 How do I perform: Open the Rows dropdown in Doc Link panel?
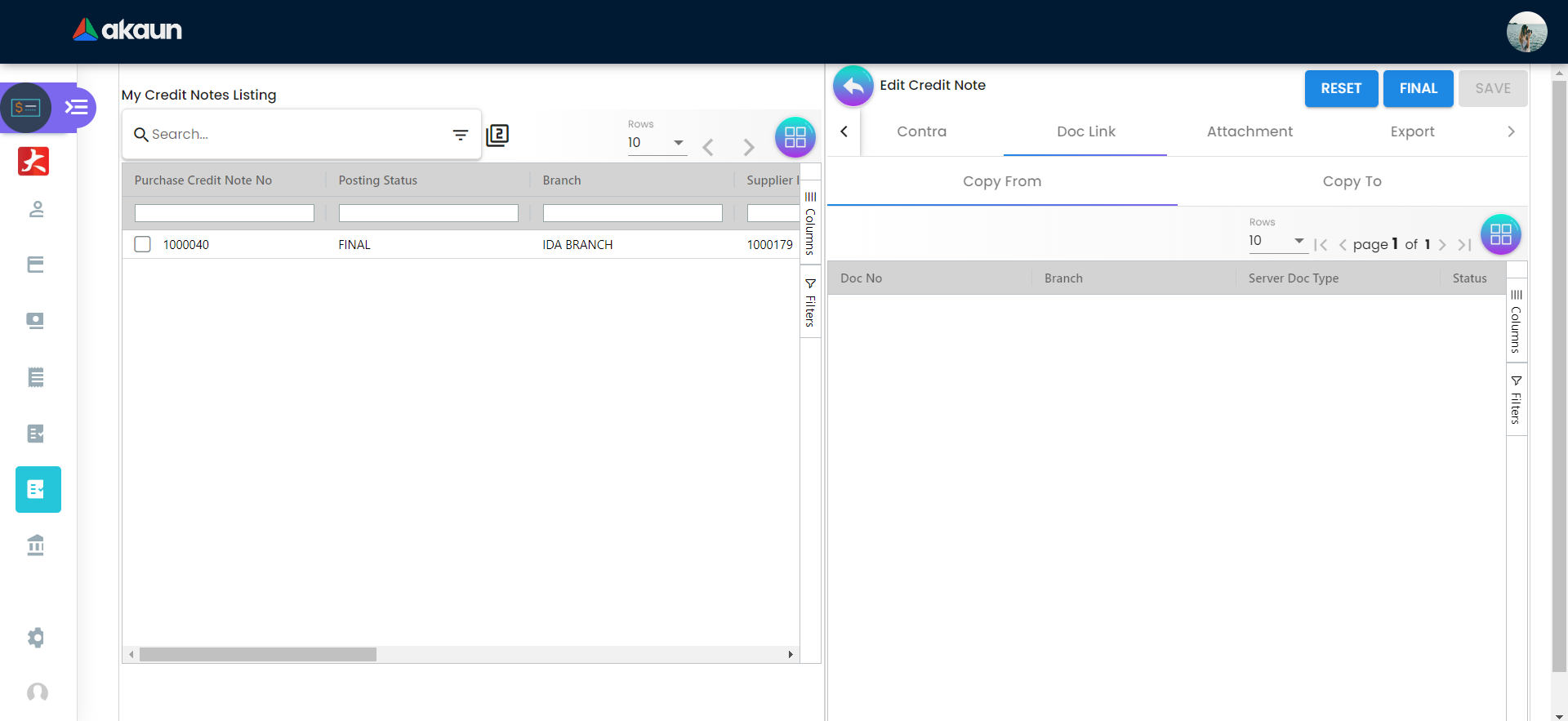[x=1276, y=241]
